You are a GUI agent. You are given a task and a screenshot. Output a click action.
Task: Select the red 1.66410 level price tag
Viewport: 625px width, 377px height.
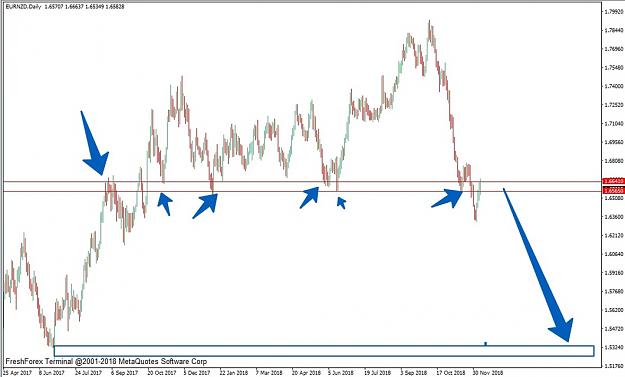click(x=614, y=181)
